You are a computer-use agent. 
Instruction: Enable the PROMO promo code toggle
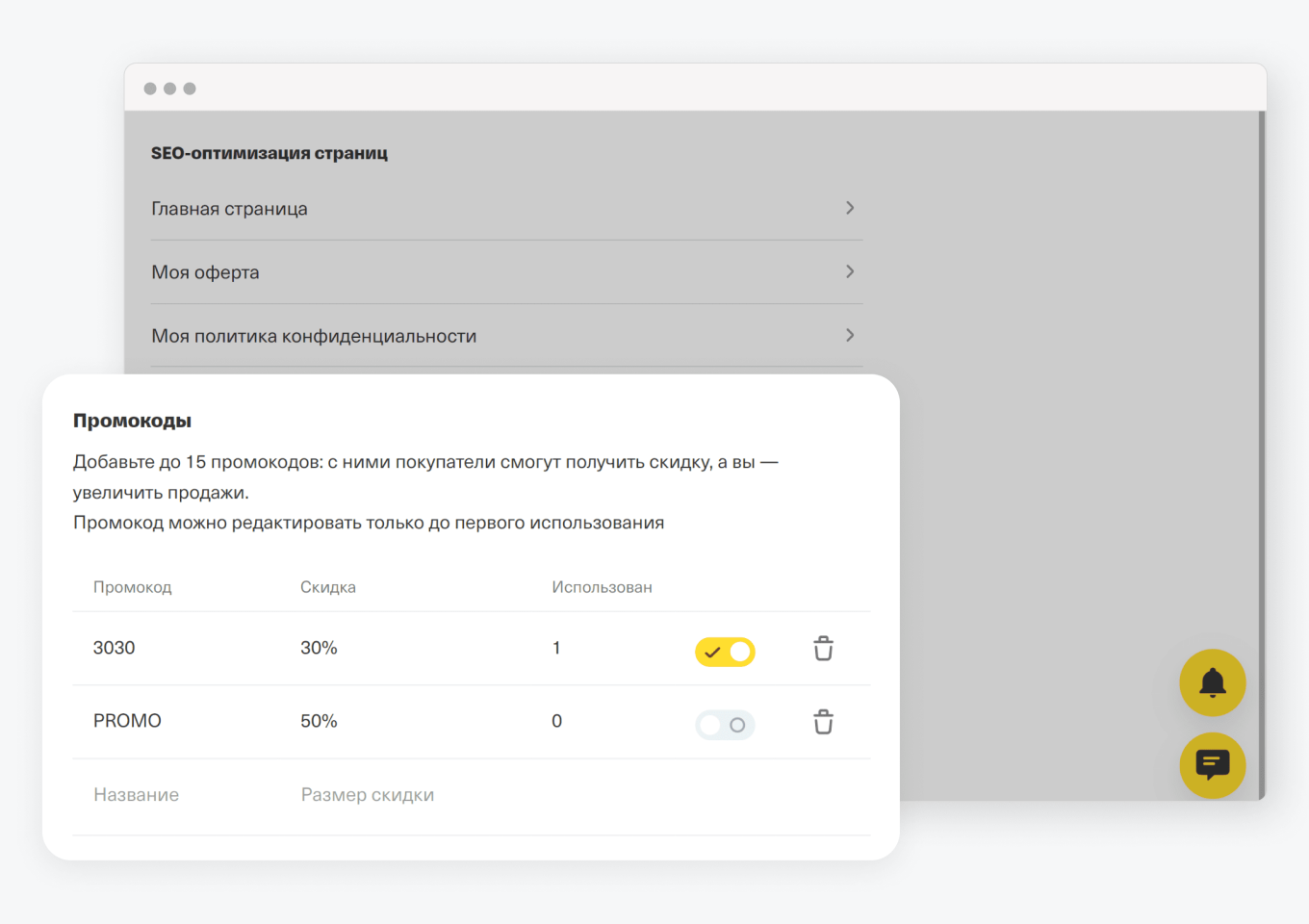pyautogui.click(x=725, y=725)
